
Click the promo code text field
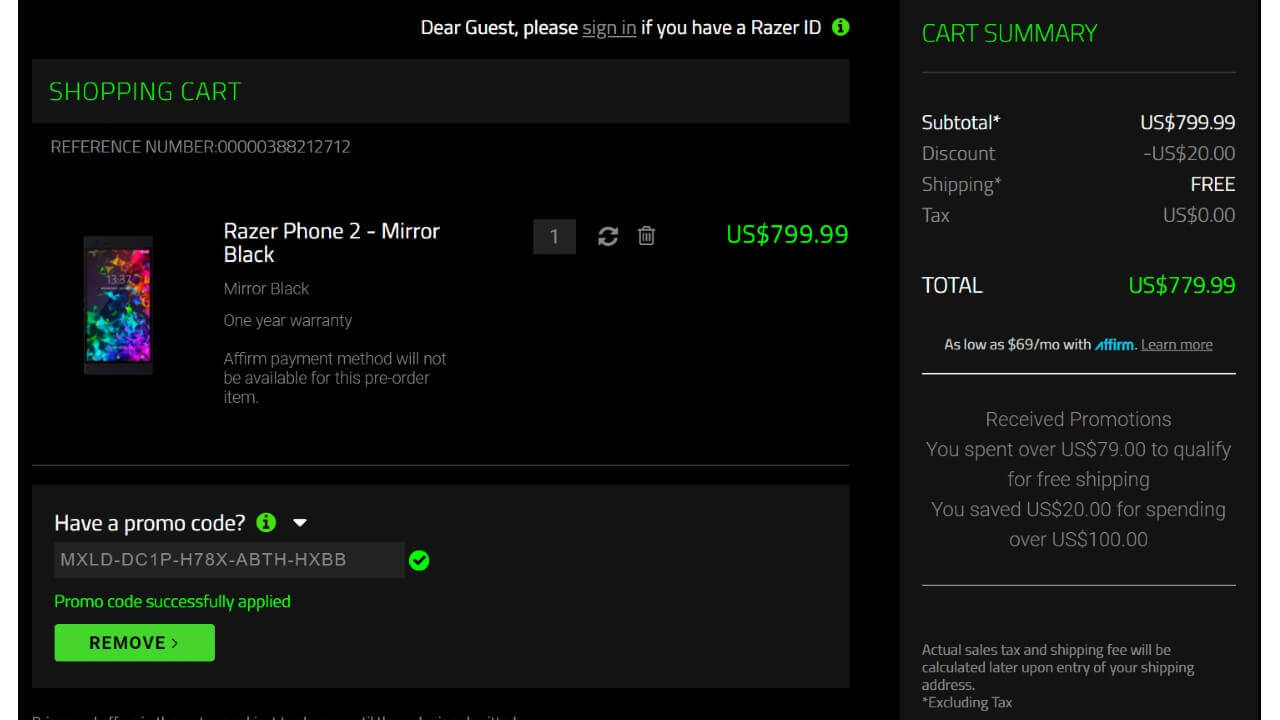coord(229,560)
